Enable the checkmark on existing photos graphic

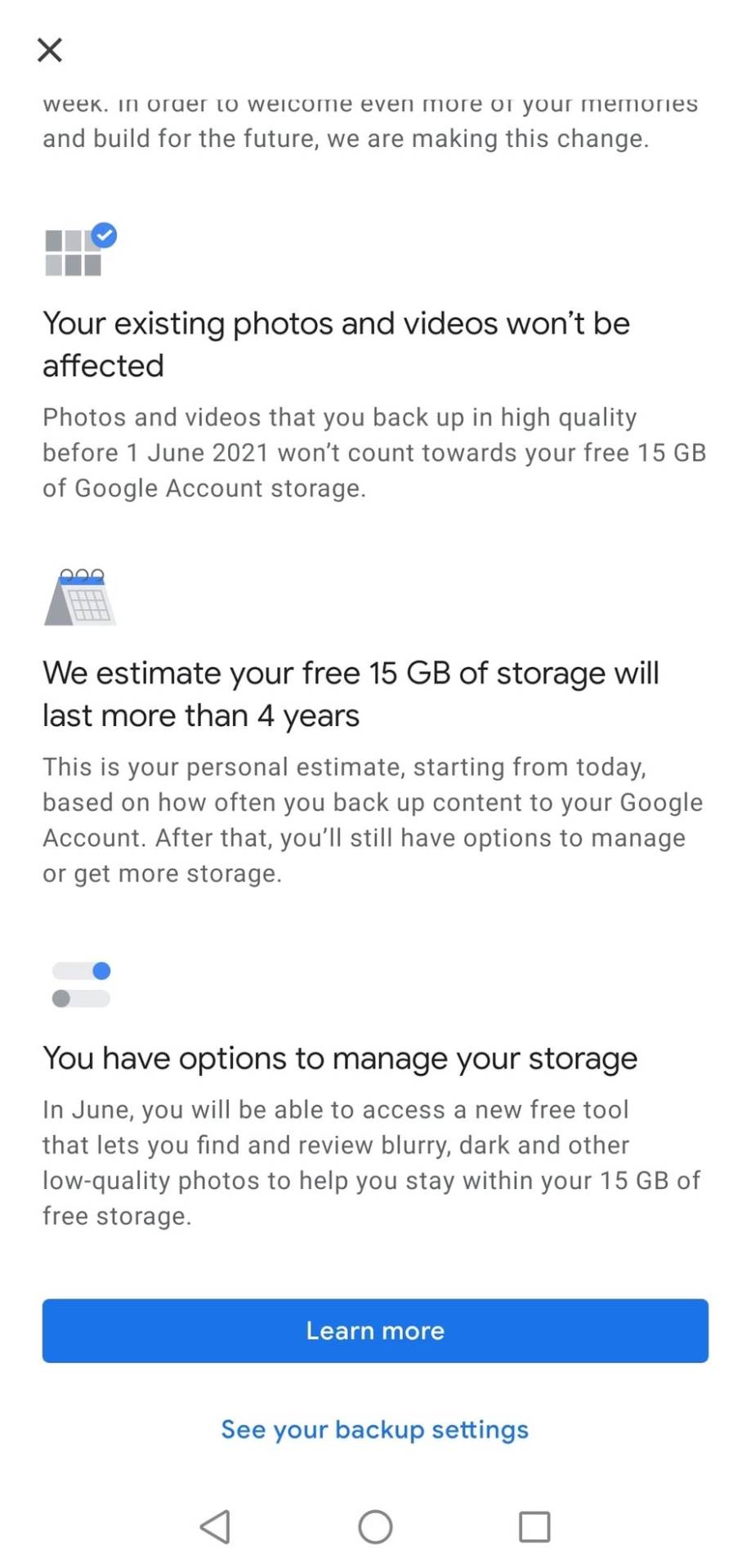tap(104, 235)
